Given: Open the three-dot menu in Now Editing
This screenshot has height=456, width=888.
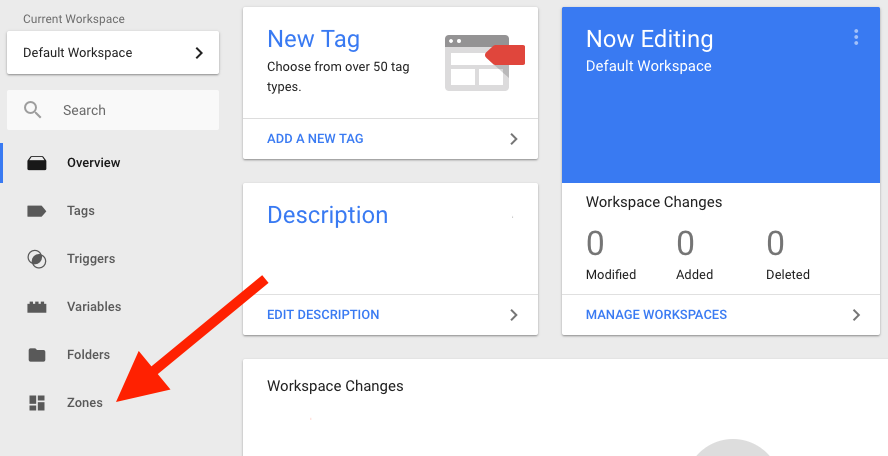Looking at the screenshot, I should (855, 38).
